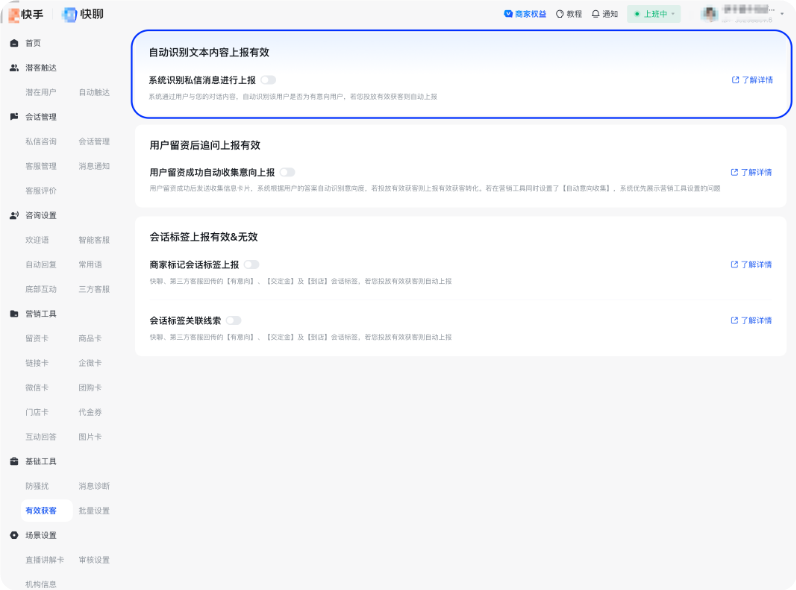Open 会话管理 sub-item under 会话管理
The image size is (796, 590).
(x=94, y=142)
